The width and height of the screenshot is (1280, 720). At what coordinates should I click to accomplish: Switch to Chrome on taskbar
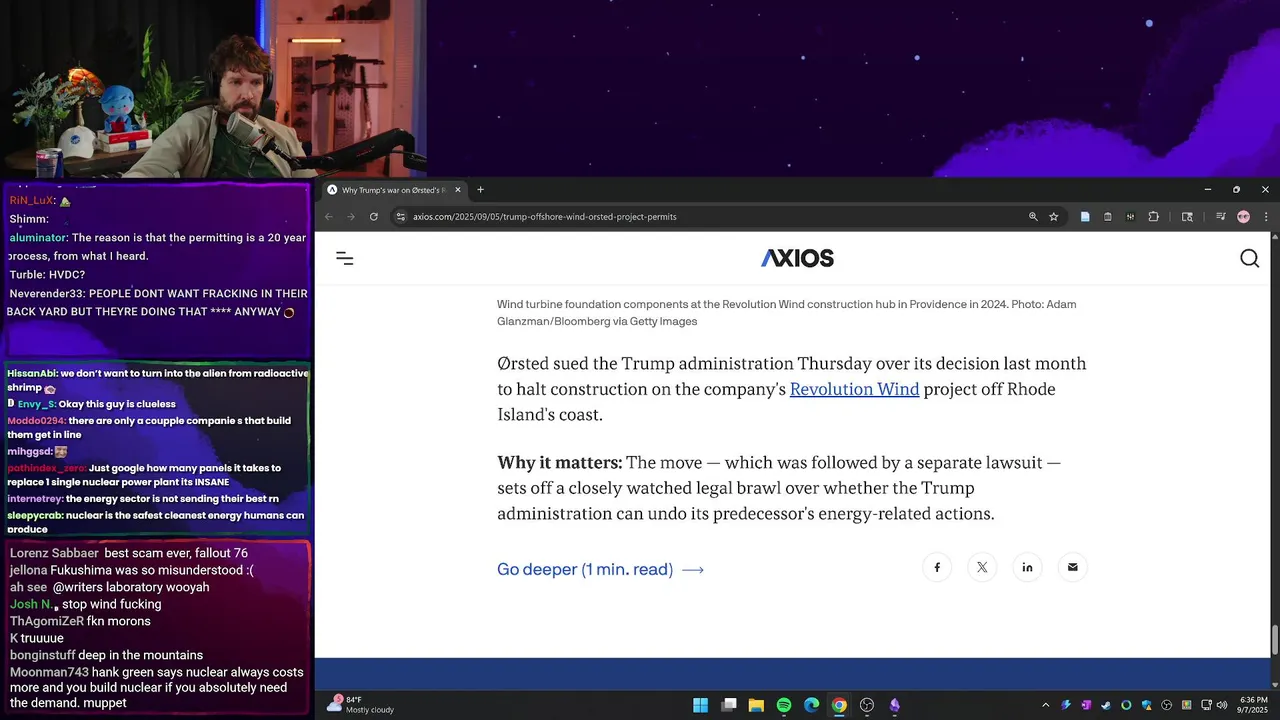coord(839,705)
